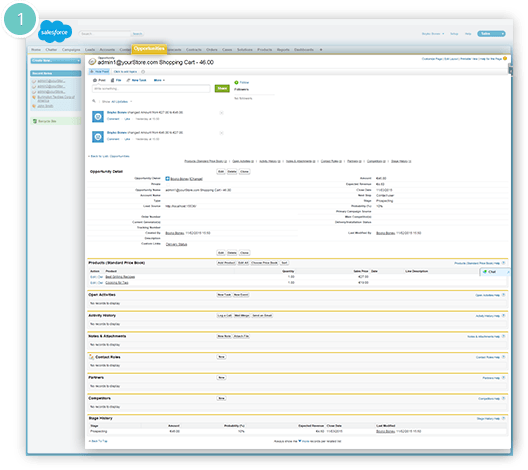Expand the Create New dropdown in sidebar
This screenshot has height=470, width=528.
pos(78,61)
